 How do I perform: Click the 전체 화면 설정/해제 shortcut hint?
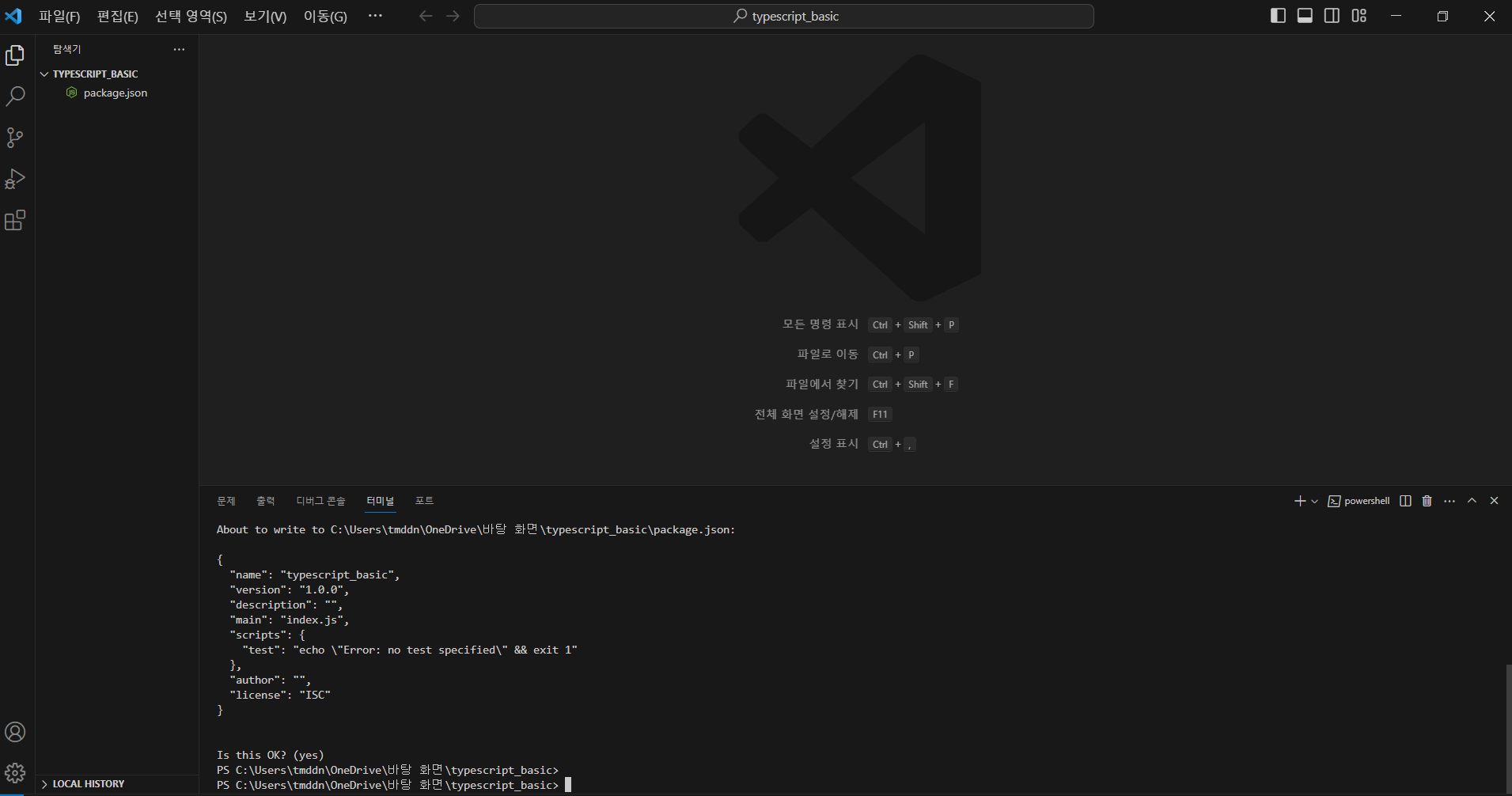(806, 414)
